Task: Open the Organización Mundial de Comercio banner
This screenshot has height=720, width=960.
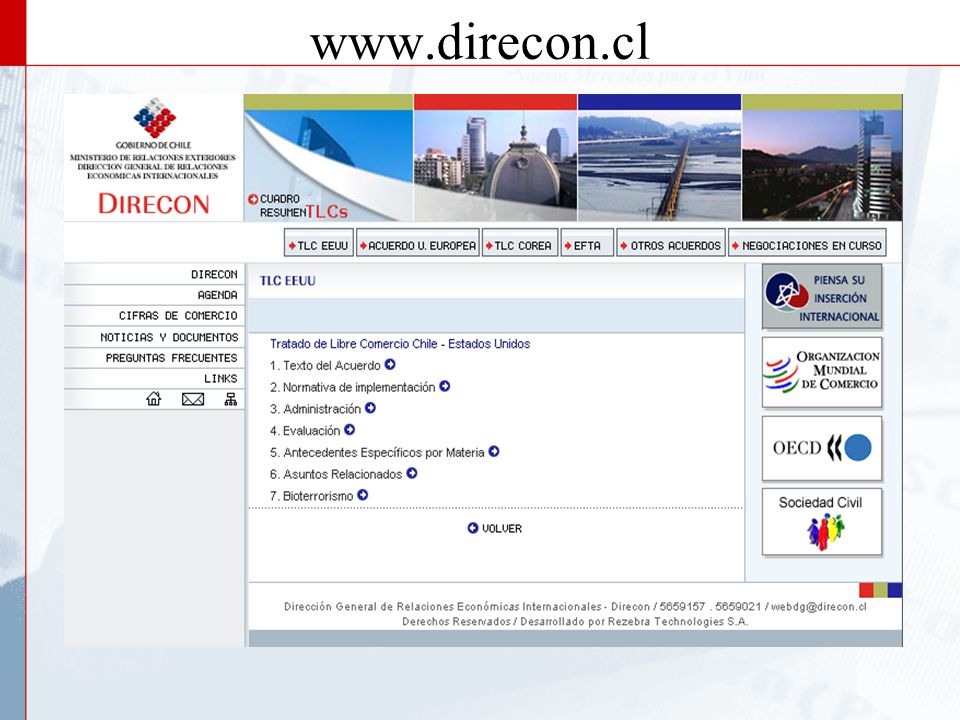Action: [822, 372]
